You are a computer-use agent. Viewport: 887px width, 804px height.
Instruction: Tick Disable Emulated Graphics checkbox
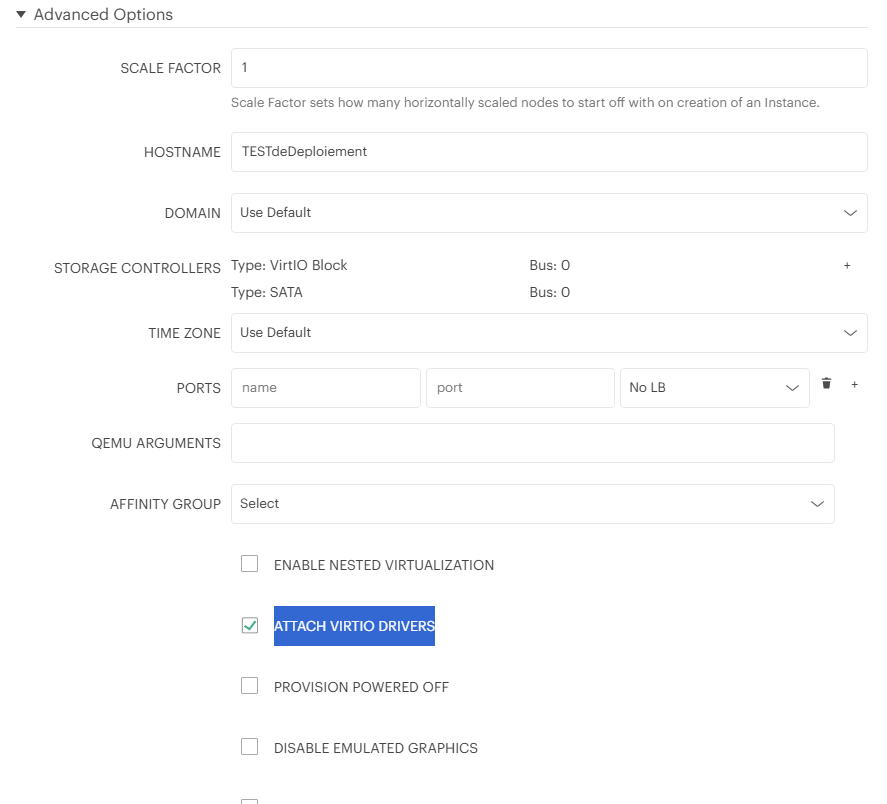click(x=249, y=747)
